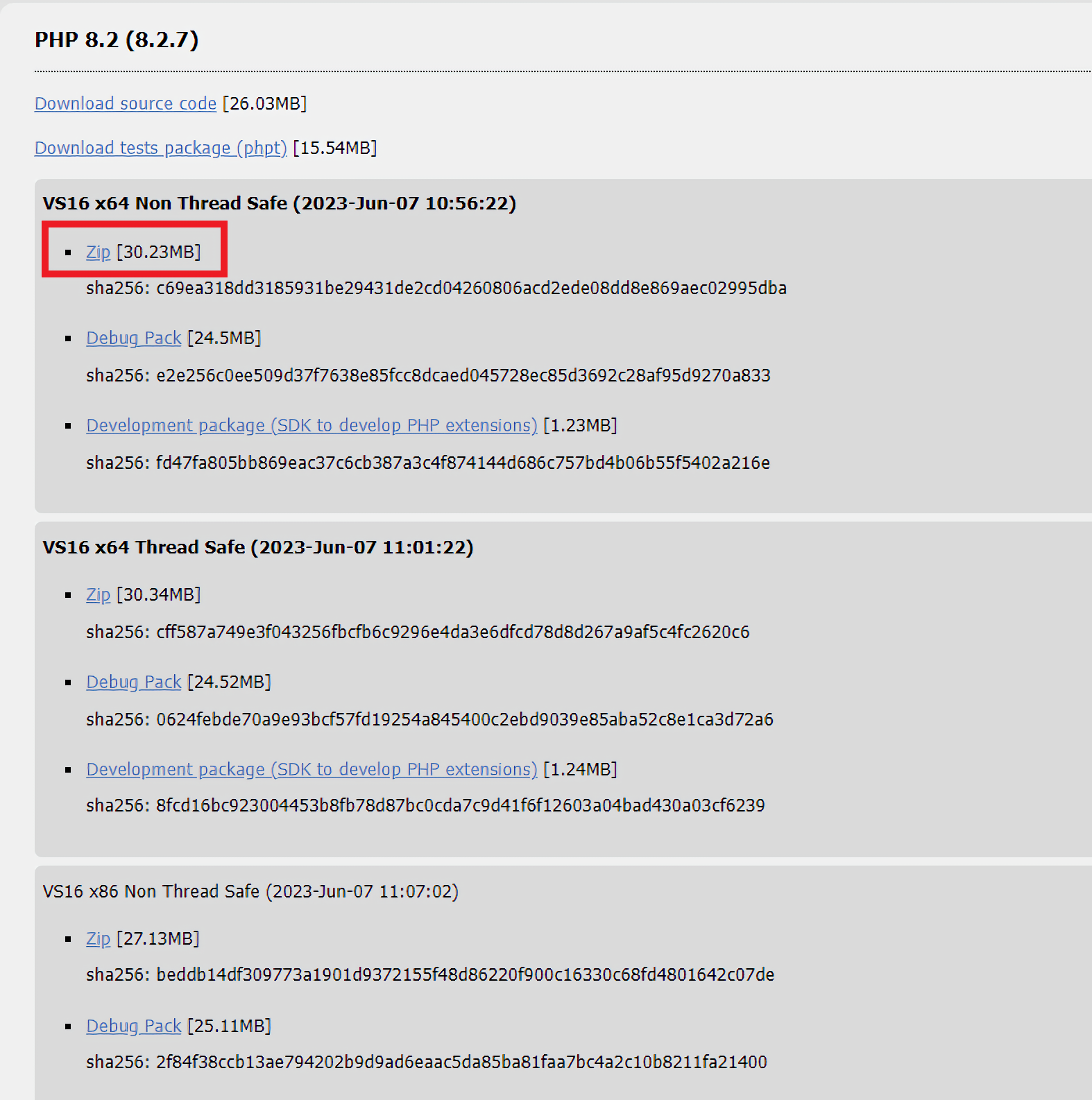Image resolution: width=1092 pixels, height=1100 pixels.
Task: Click the PHP 8.2 (8.2.7) heading
Action: coord(117,40)
